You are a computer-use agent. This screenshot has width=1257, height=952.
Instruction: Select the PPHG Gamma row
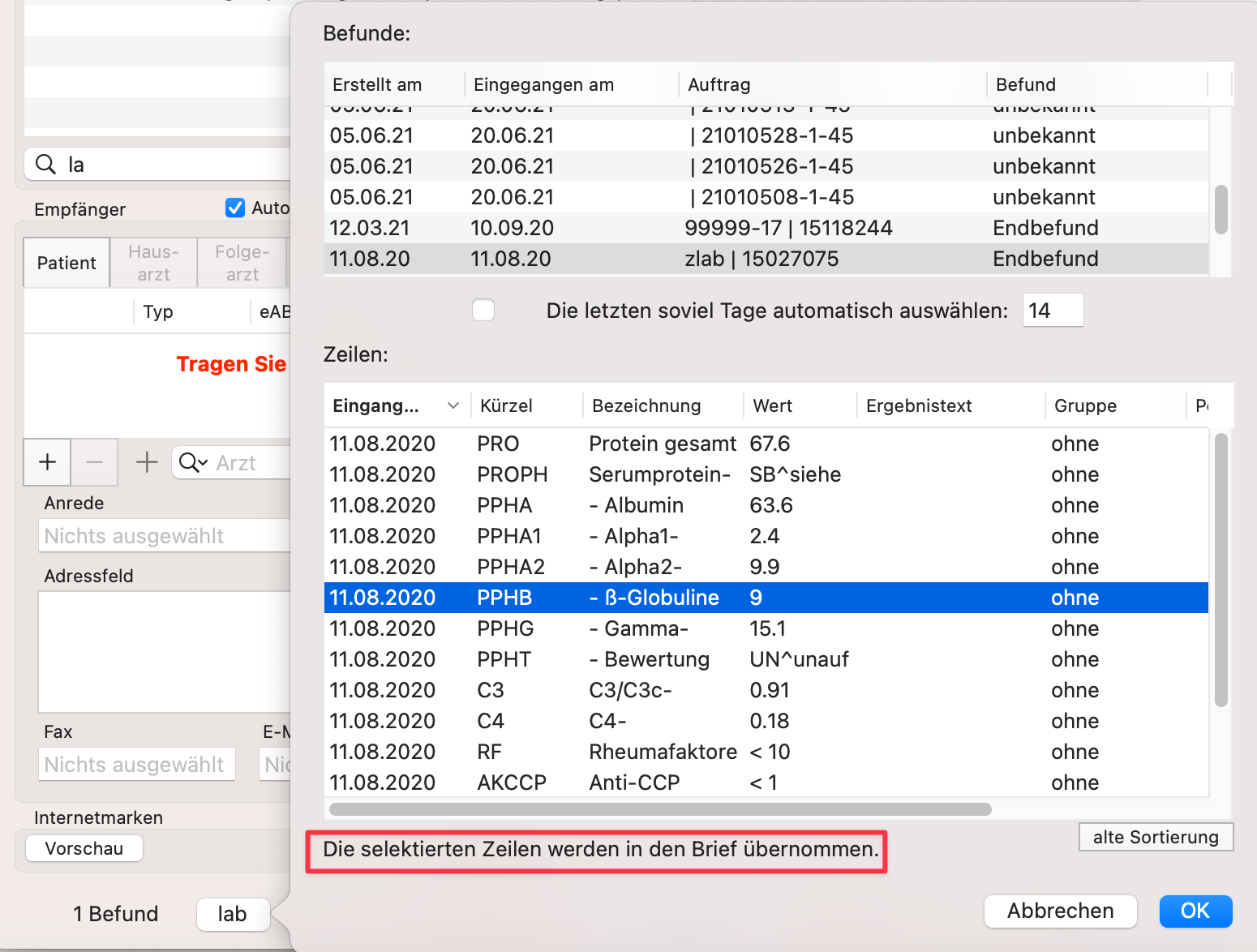click(766, 628)
